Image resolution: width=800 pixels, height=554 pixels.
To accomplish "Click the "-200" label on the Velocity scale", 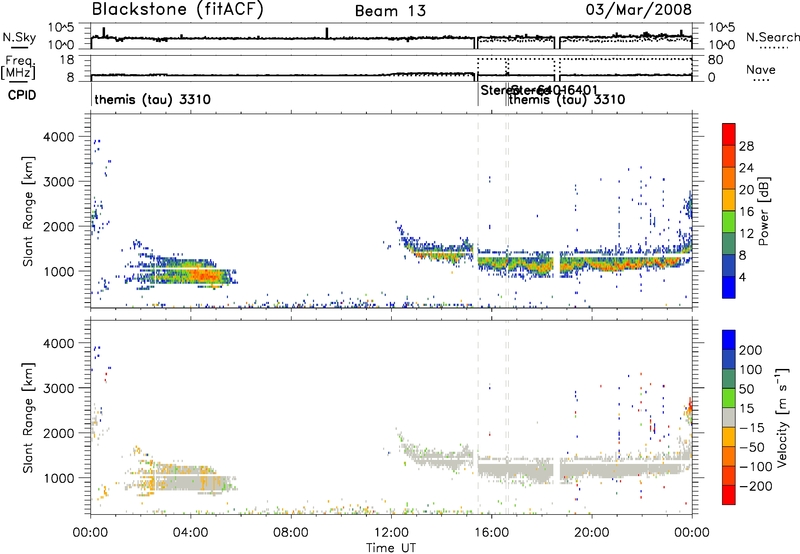I will [x=754, y=486].
